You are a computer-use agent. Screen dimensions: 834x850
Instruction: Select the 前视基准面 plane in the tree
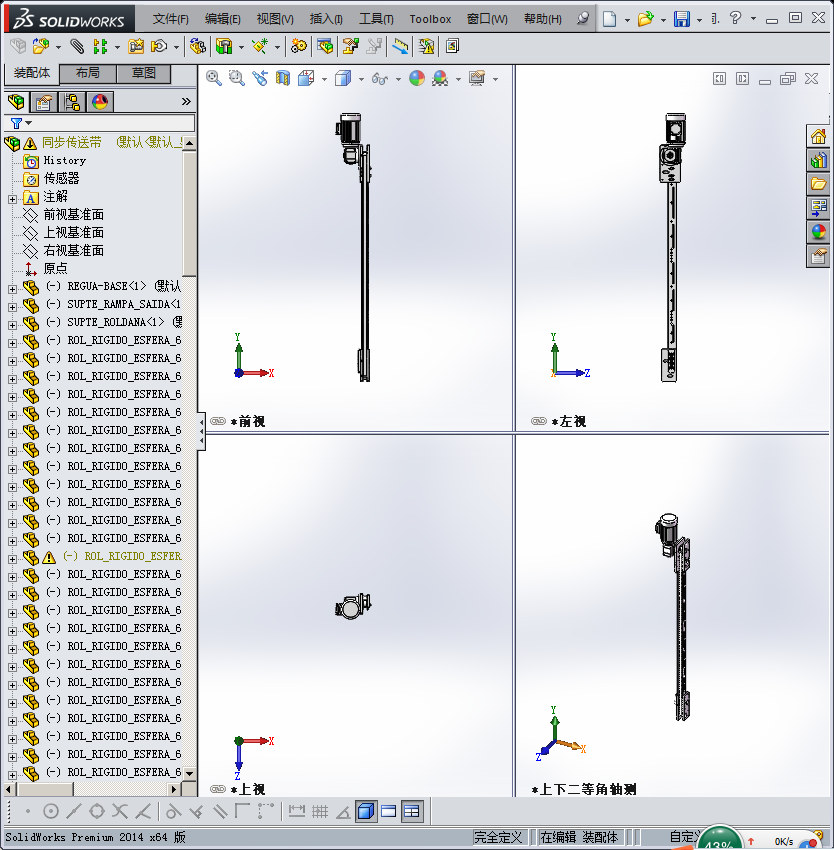coord(74,215)
